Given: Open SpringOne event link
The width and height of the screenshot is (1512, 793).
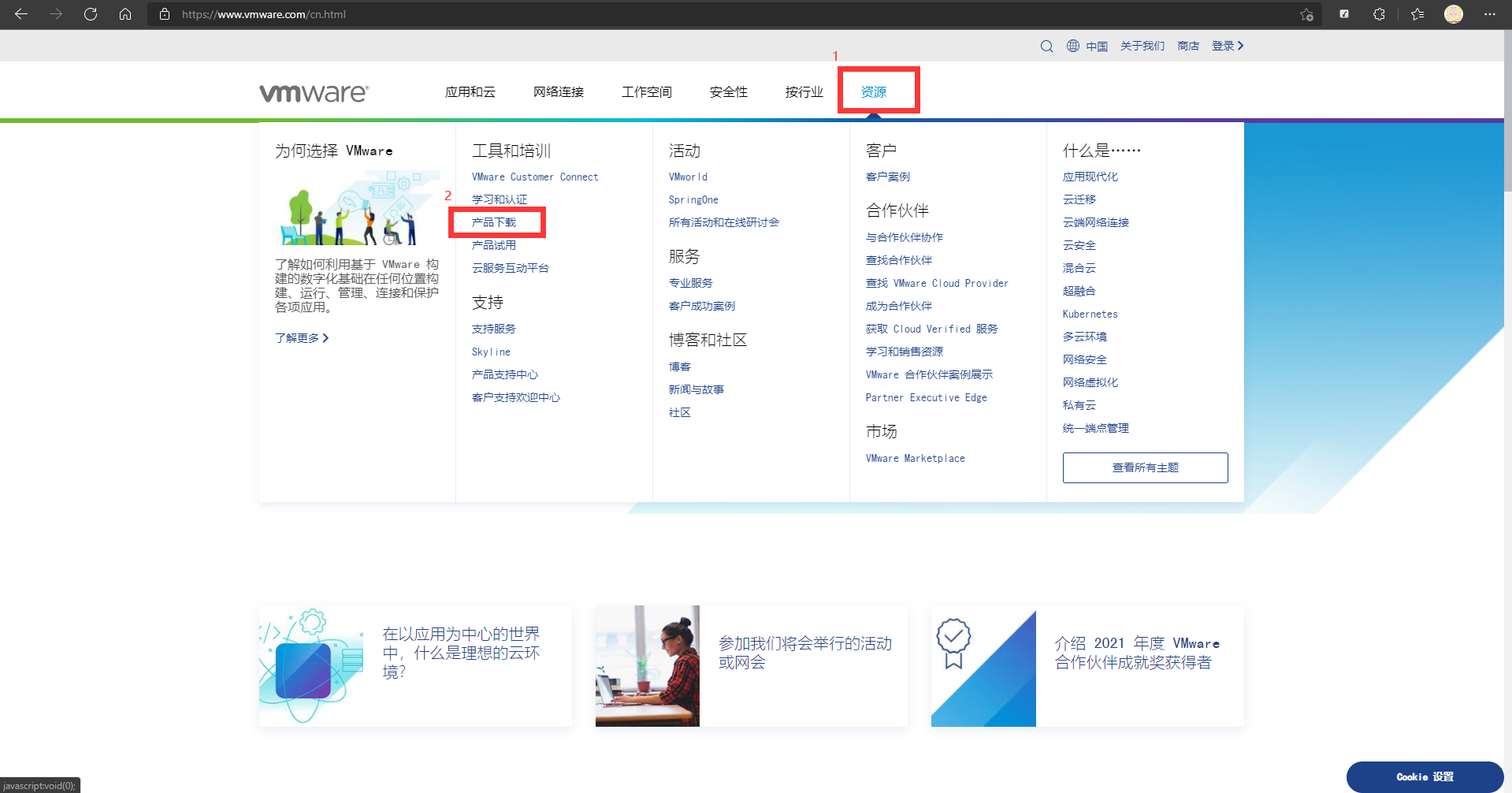Looking at the screenshot, I should 693,200.
